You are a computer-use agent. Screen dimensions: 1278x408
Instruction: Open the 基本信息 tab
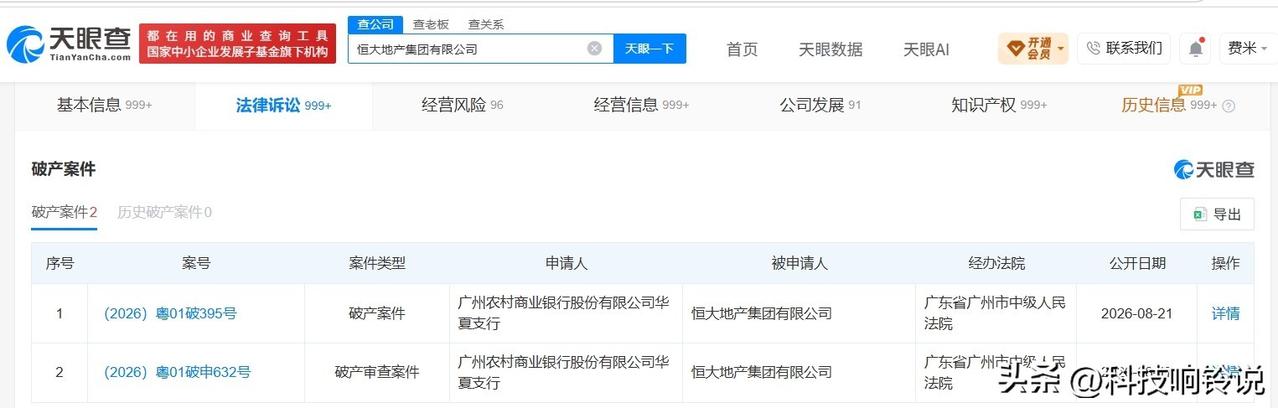[104, 105]
